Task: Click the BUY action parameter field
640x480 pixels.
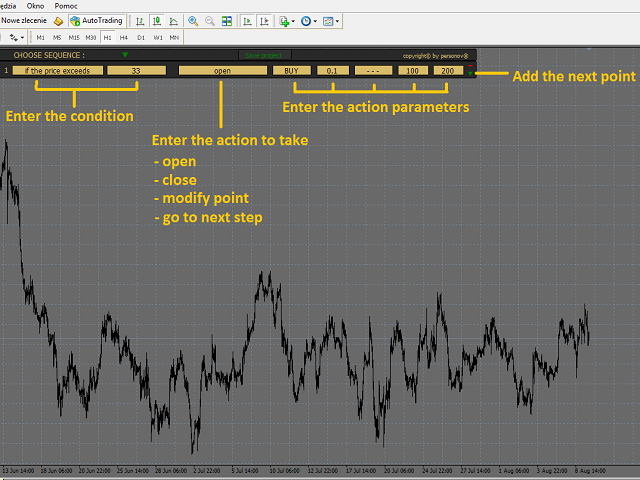Action: click(x=291, y=71)
